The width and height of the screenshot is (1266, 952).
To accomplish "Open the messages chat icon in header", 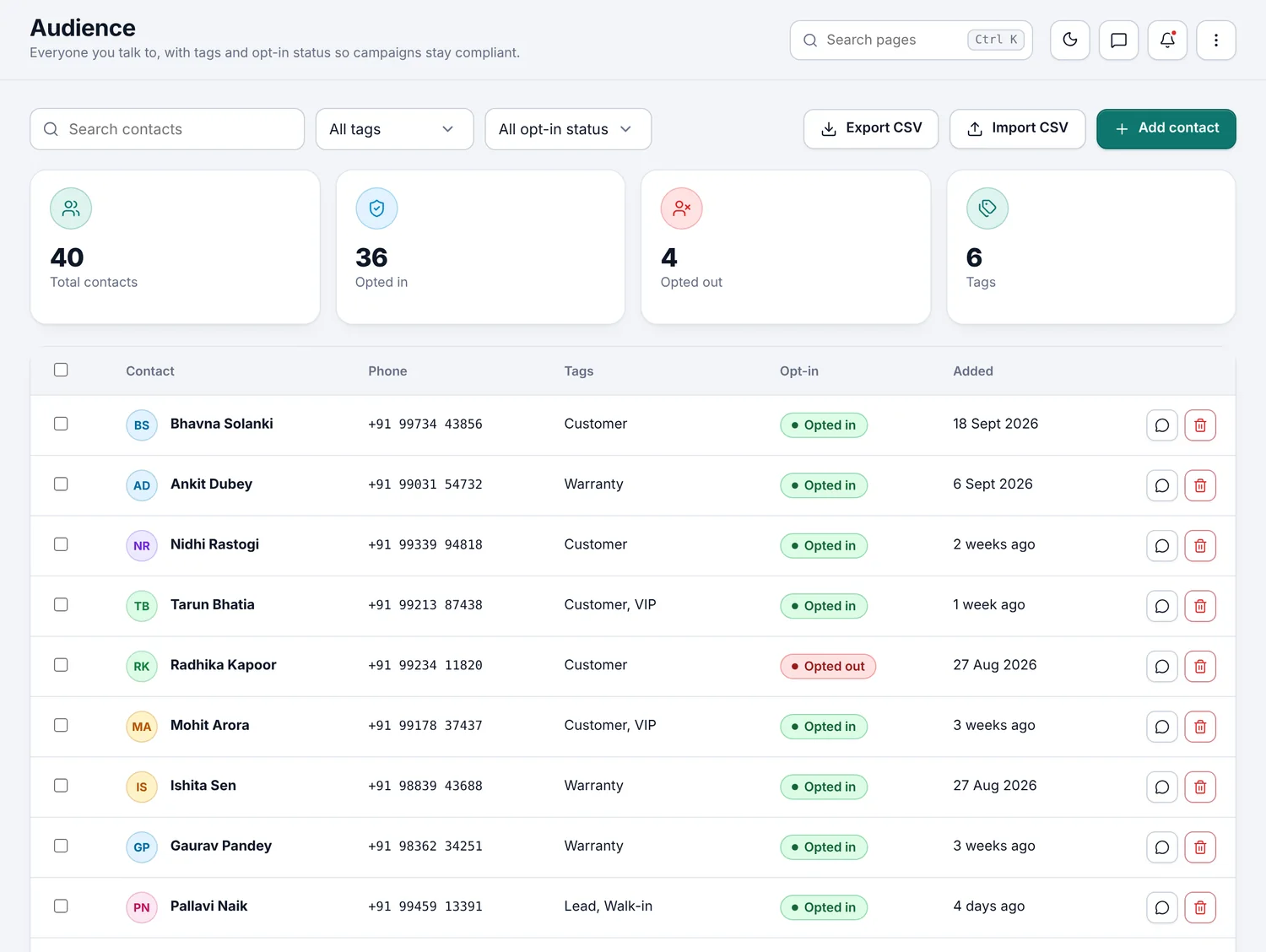I will tap(1119, 41).
